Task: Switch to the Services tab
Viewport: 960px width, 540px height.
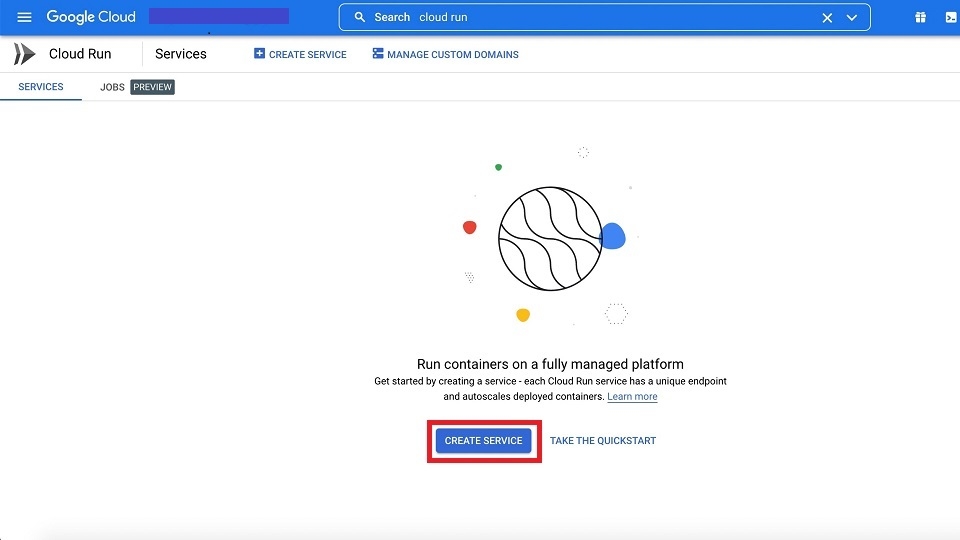Action: coord(41,87)
